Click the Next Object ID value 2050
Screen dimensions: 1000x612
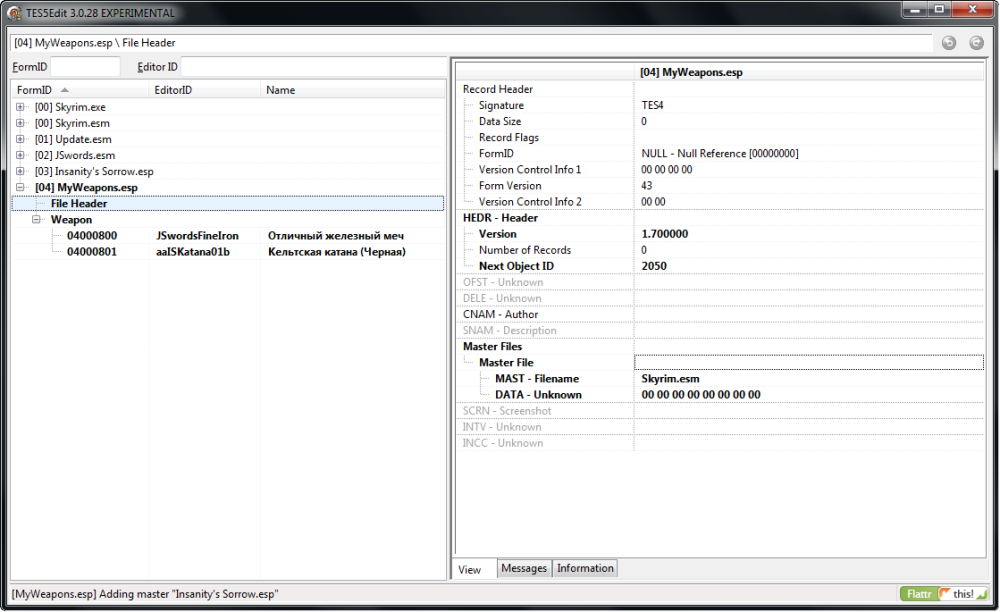[654, 266]
